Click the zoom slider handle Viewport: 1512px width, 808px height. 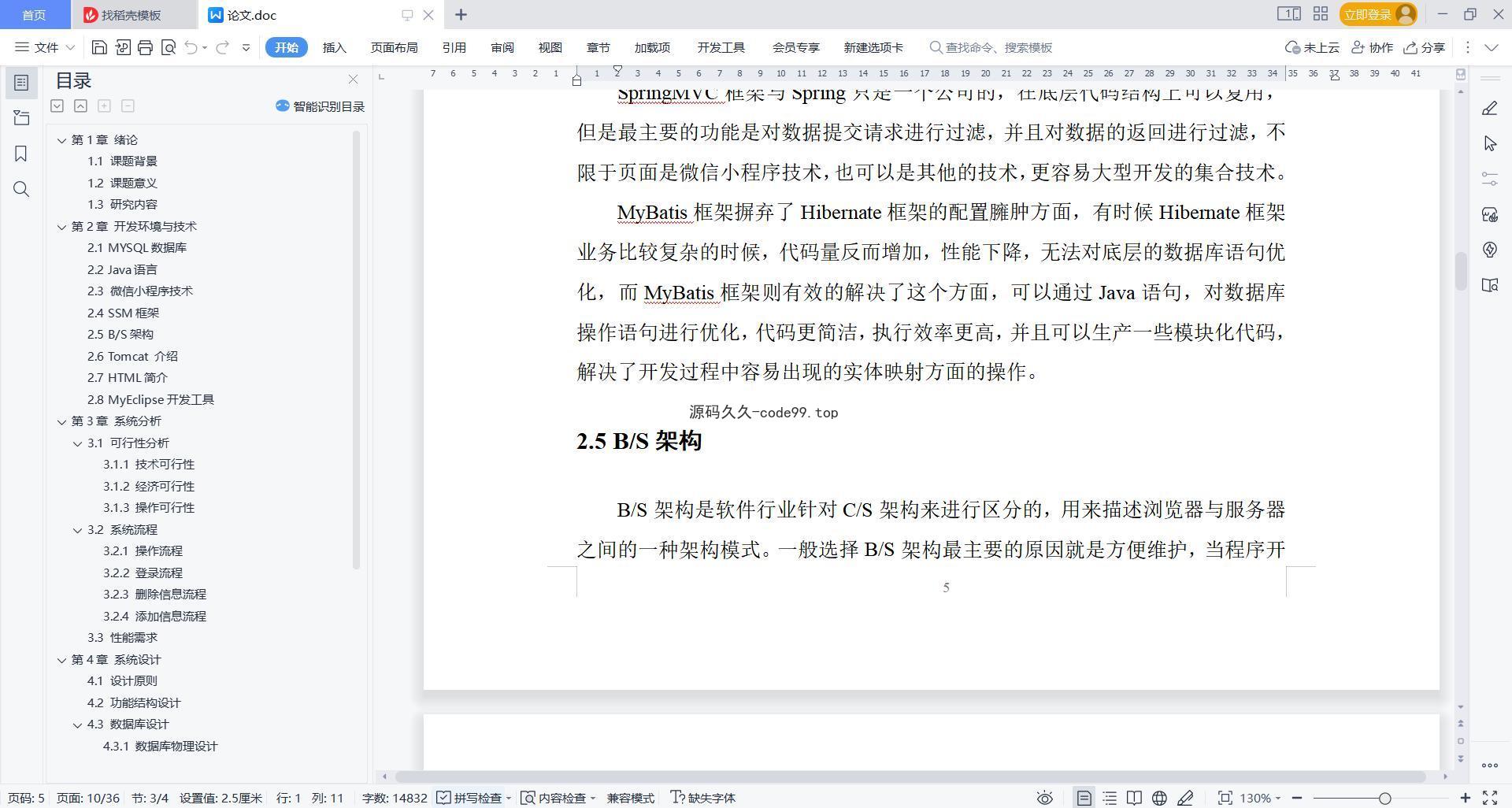[1384, 798]
